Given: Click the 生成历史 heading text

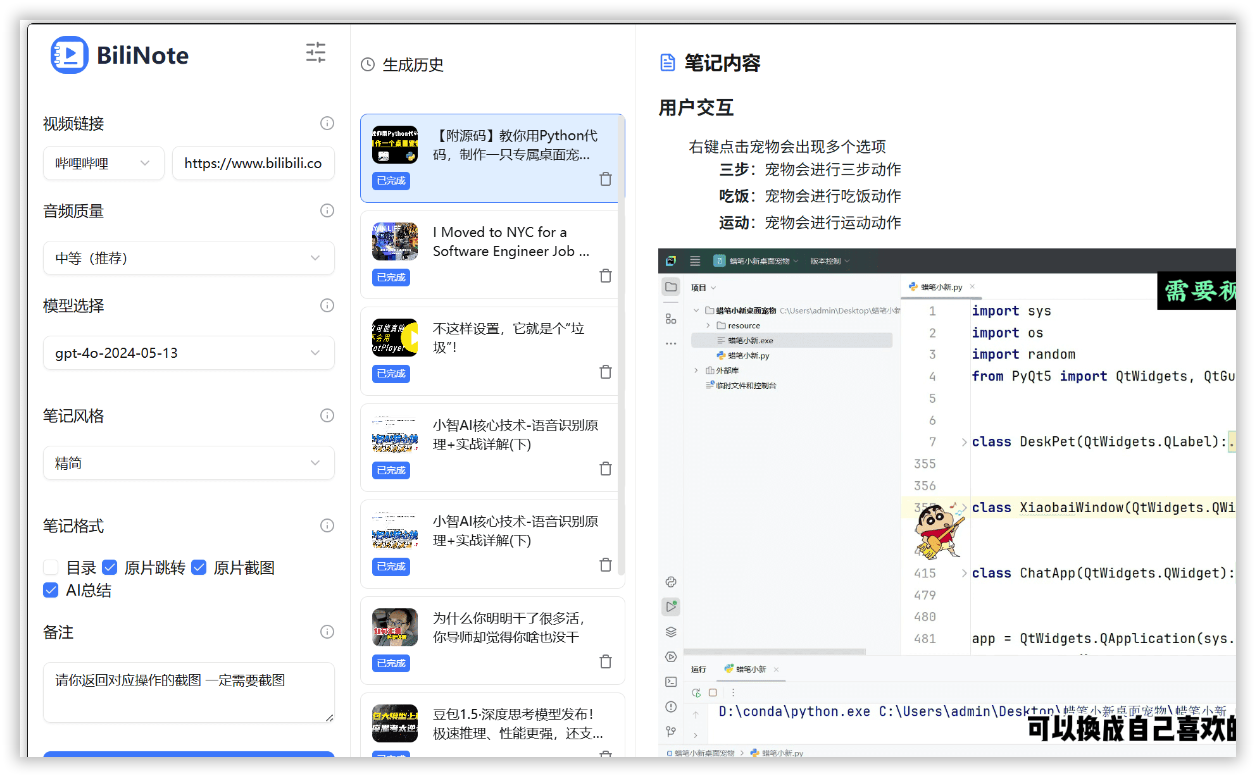Looking at the screenshot, I should [x=413, y=65].
